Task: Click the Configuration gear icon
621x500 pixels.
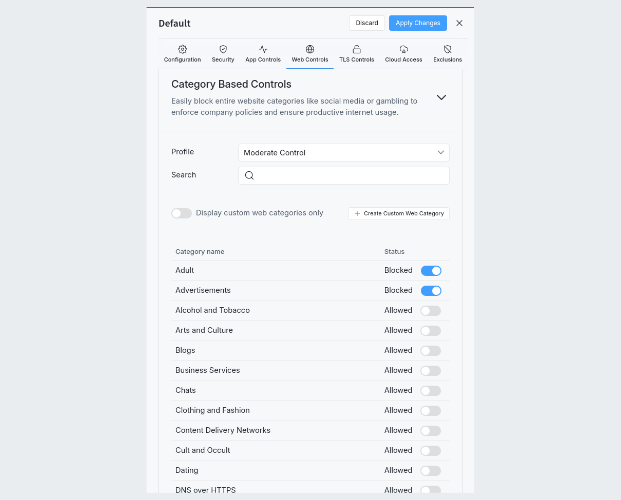Action: [182, 48]
